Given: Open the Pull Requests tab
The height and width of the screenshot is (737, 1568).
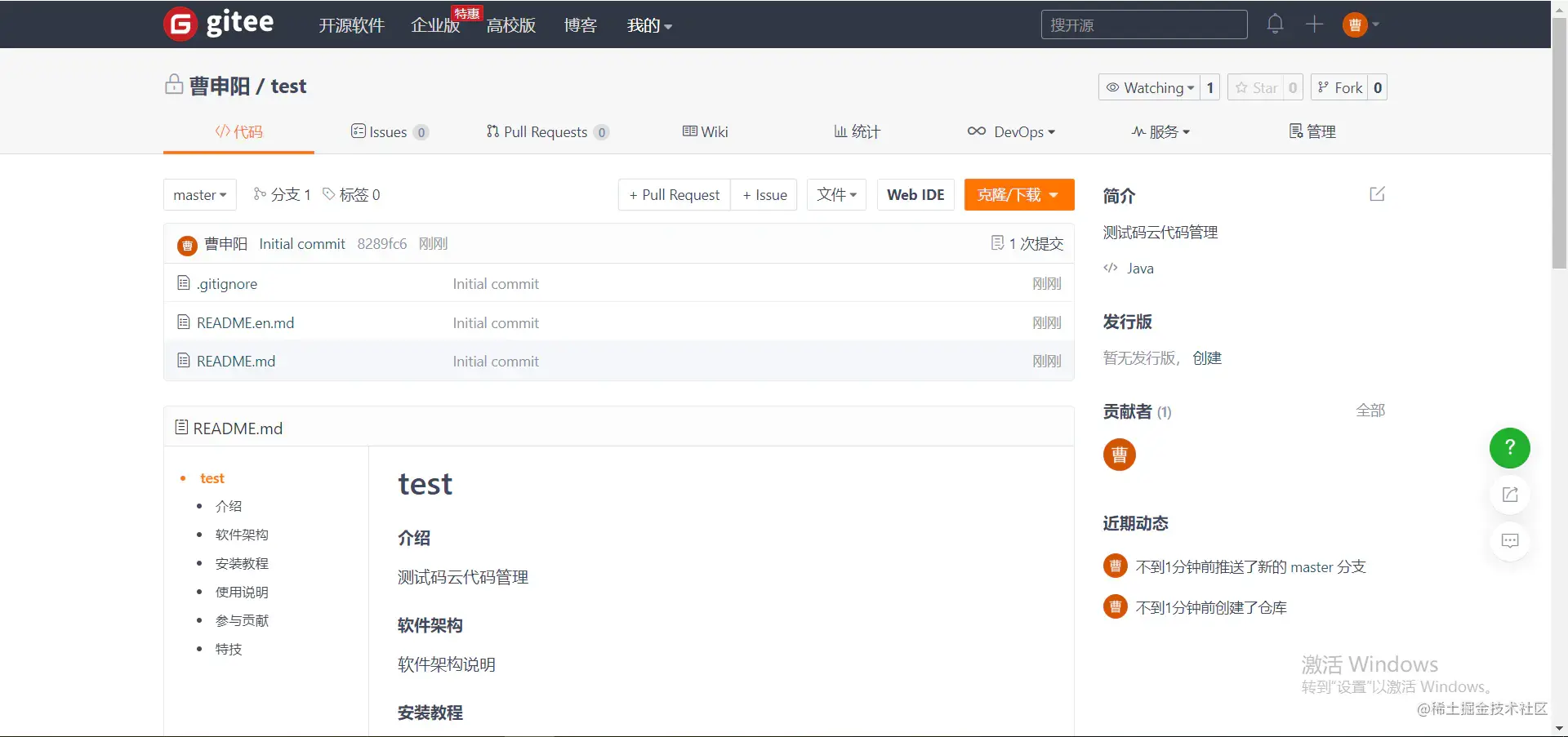Looking at the screenshot, I should coord(547,132).
